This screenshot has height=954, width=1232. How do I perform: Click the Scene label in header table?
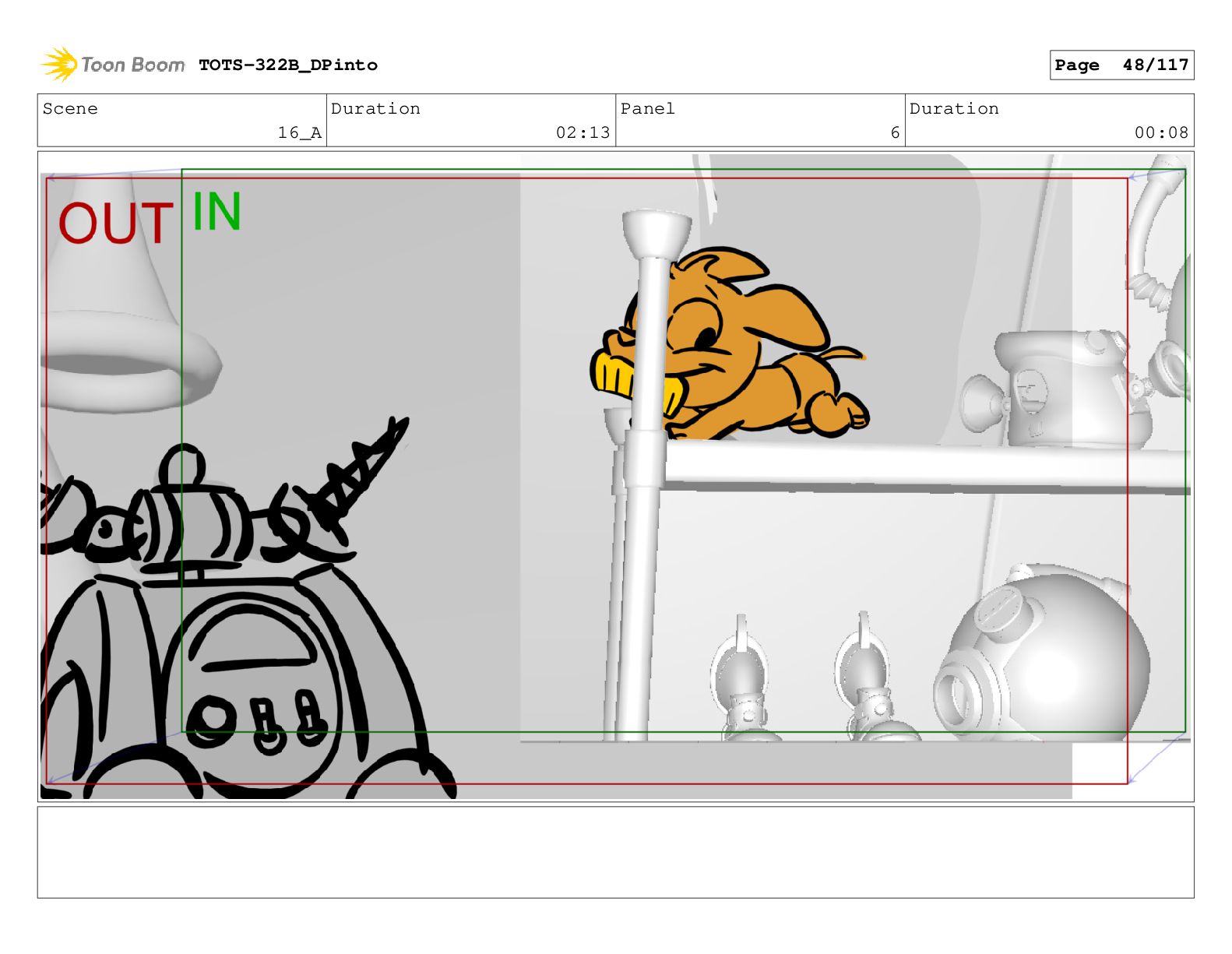(70, 109)
